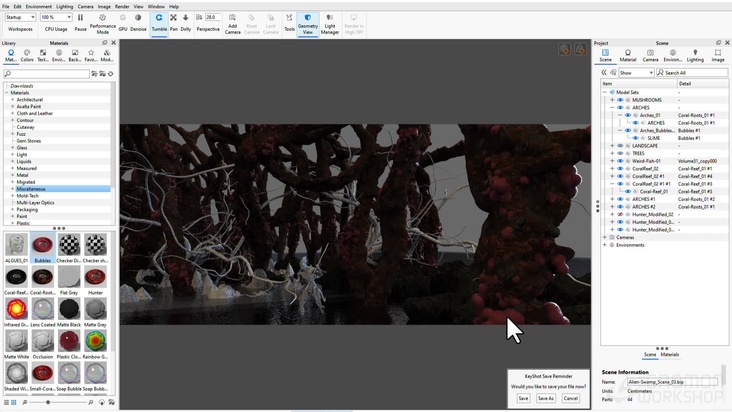Open the Show filter dropdown

(x=636, y=73)
